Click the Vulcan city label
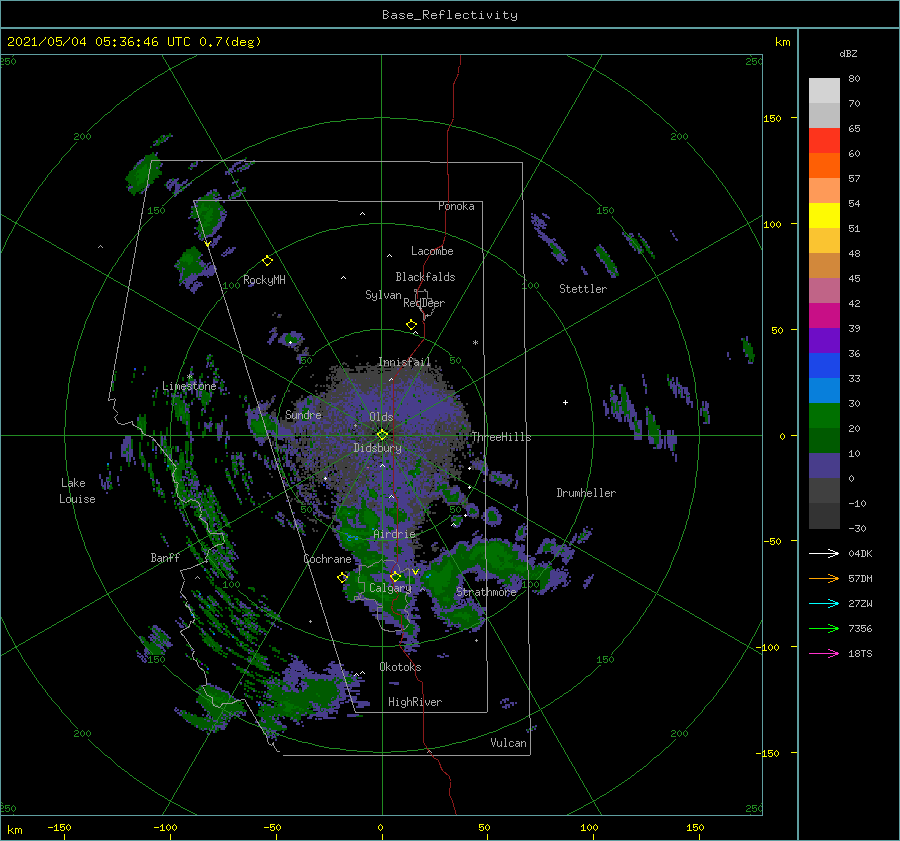This screenshot has height=841, width=900. pyautogui.click(x=509, y=743)
